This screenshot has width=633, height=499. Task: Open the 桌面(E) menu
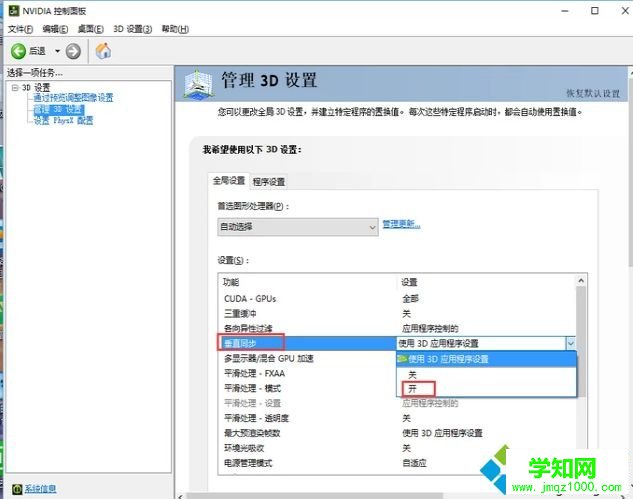pyautogui.click(x=90, y=29)
